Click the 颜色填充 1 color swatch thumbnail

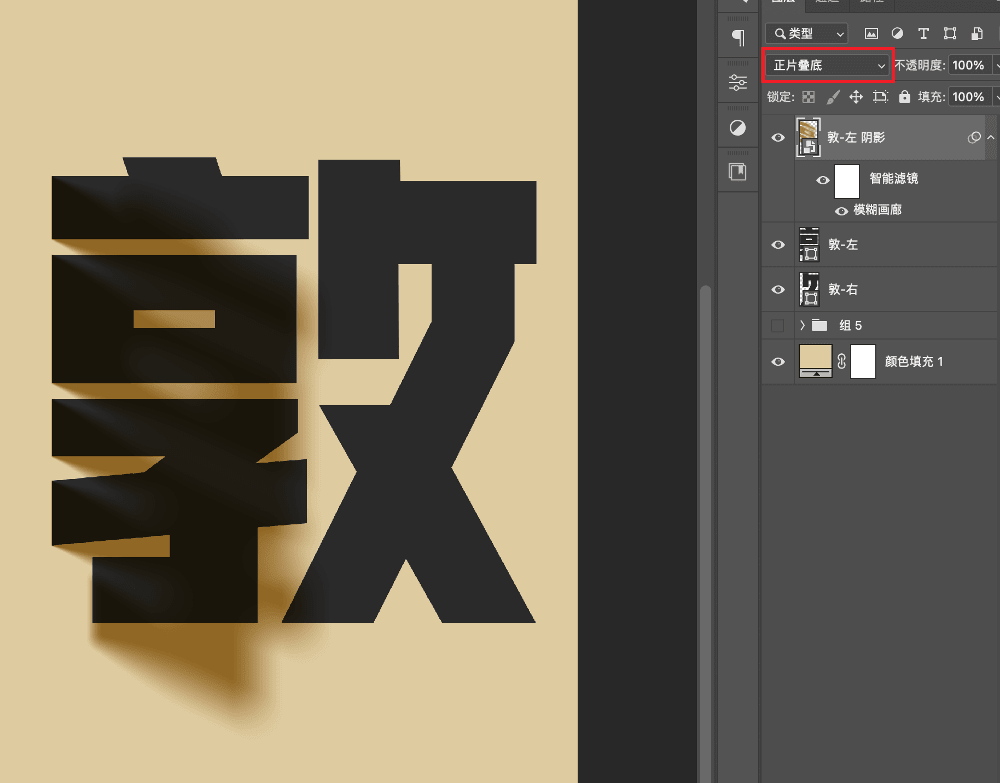click(816, 361)
